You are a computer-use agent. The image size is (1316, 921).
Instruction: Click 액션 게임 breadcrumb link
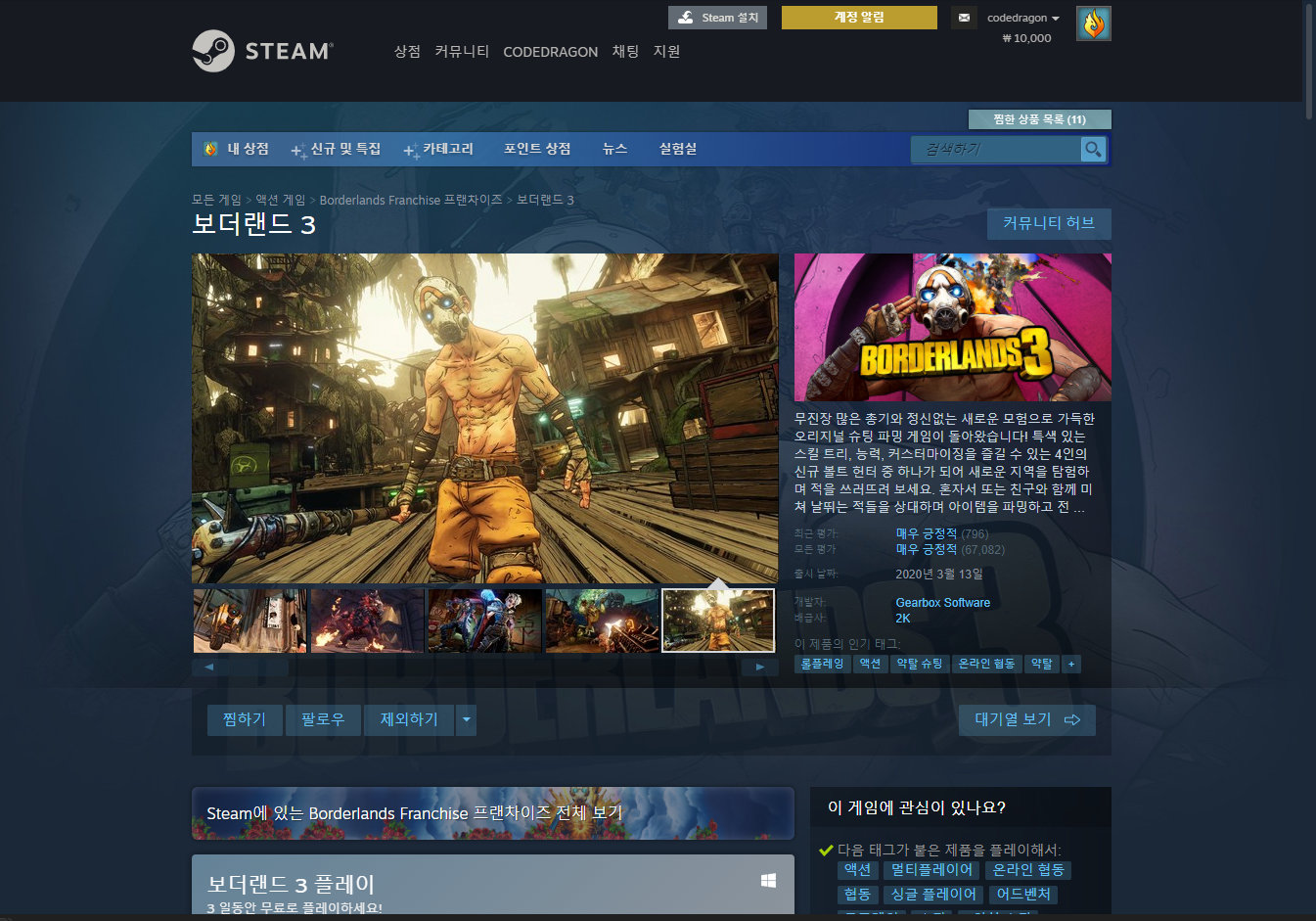click(281, 200)
